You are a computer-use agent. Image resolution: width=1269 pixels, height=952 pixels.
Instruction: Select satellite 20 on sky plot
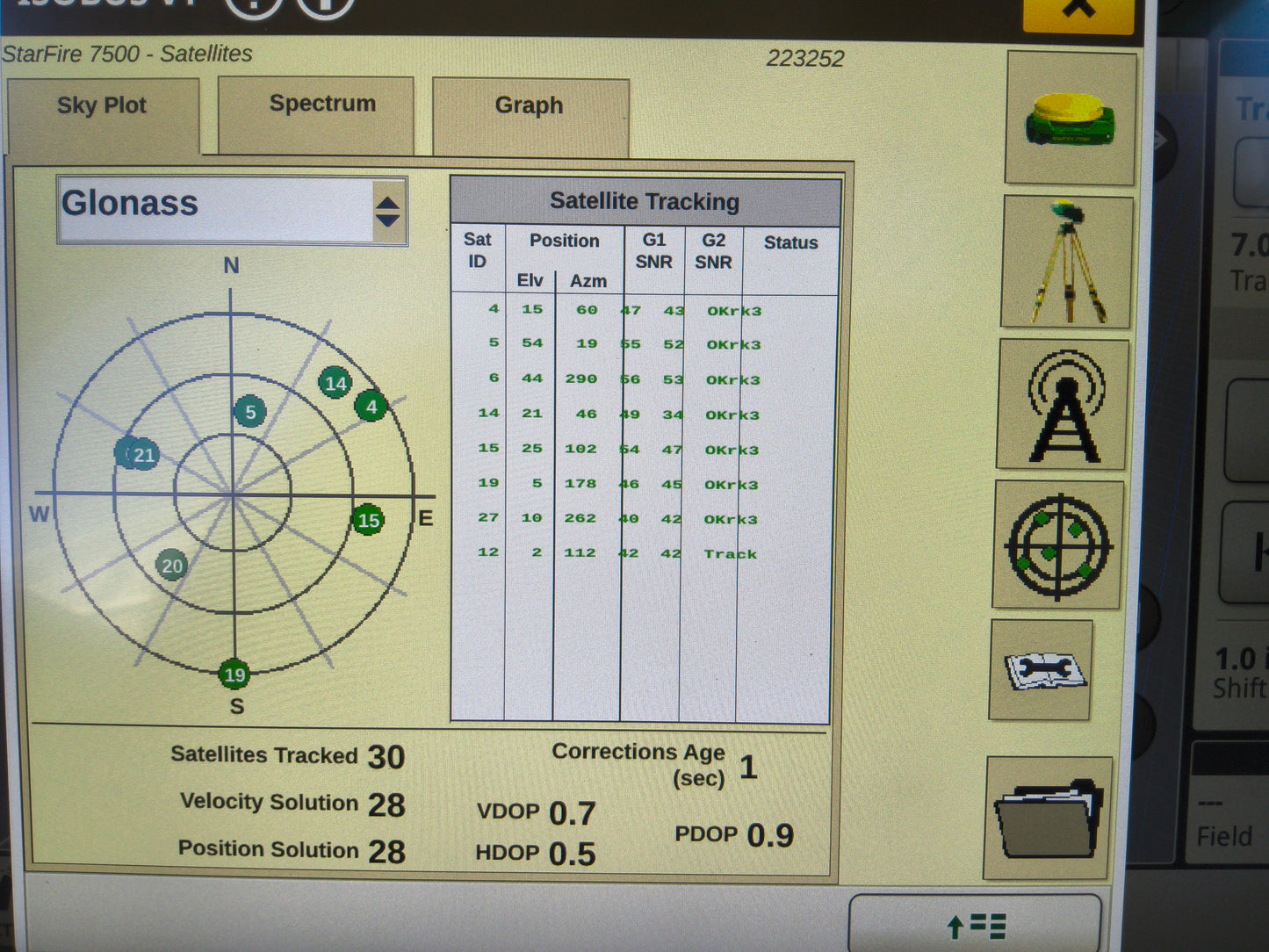click(172, 566)
